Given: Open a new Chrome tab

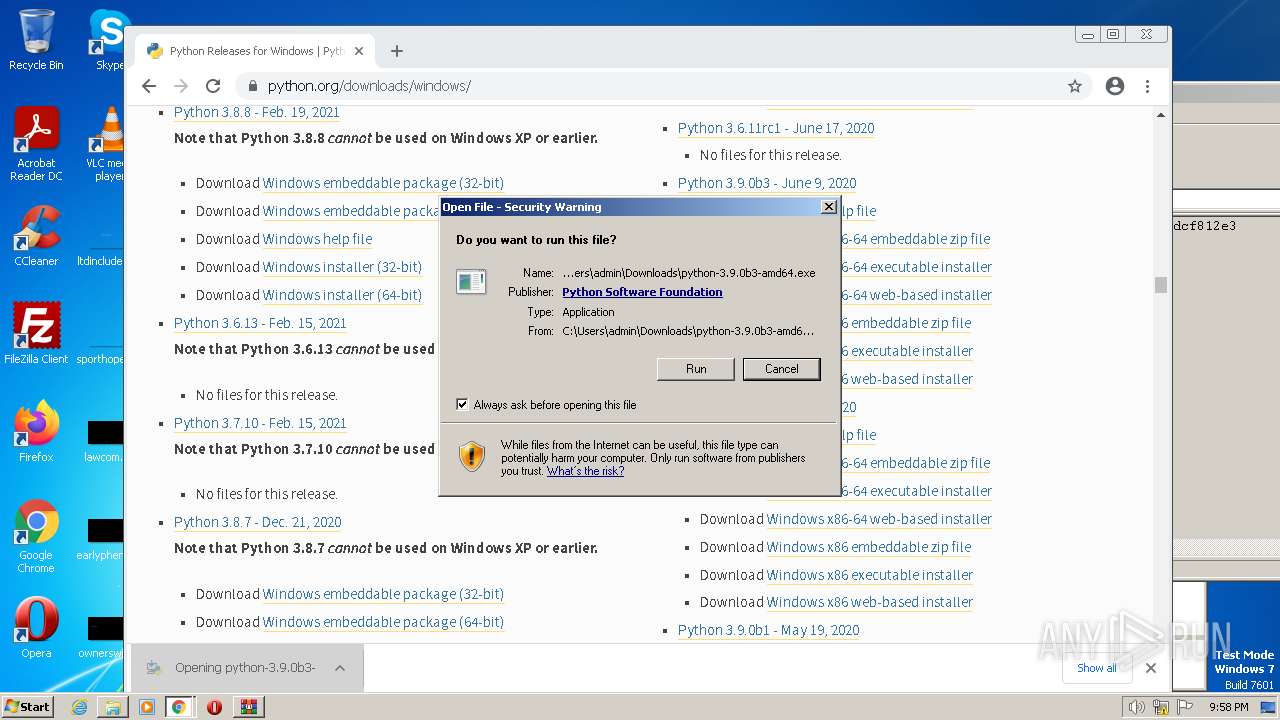Looking at the screenshot, I should pos(397,51).
